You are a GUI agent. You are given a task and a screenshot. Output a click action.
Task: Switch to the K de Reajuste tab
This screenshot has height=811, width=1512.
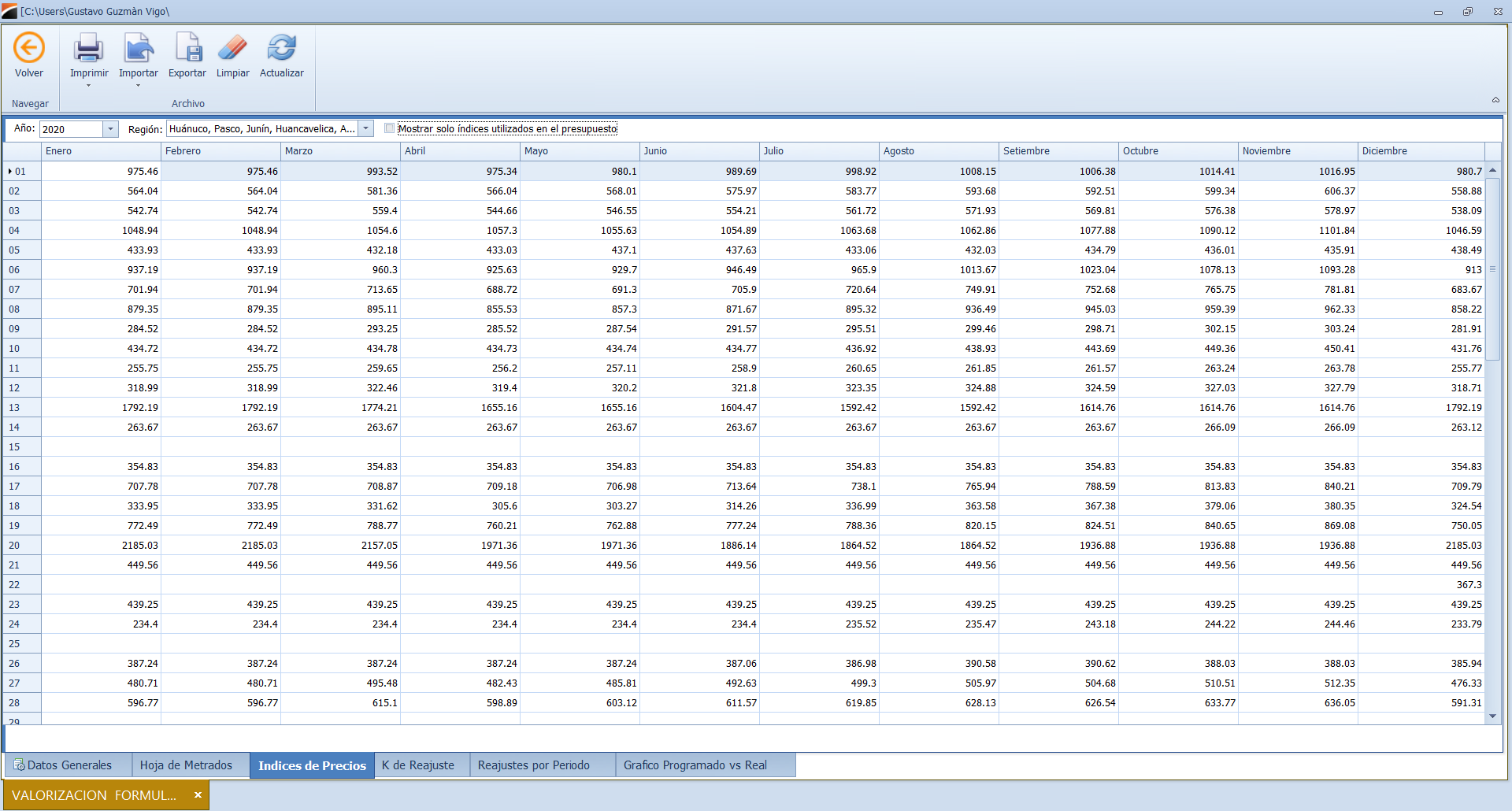point(418,765)
